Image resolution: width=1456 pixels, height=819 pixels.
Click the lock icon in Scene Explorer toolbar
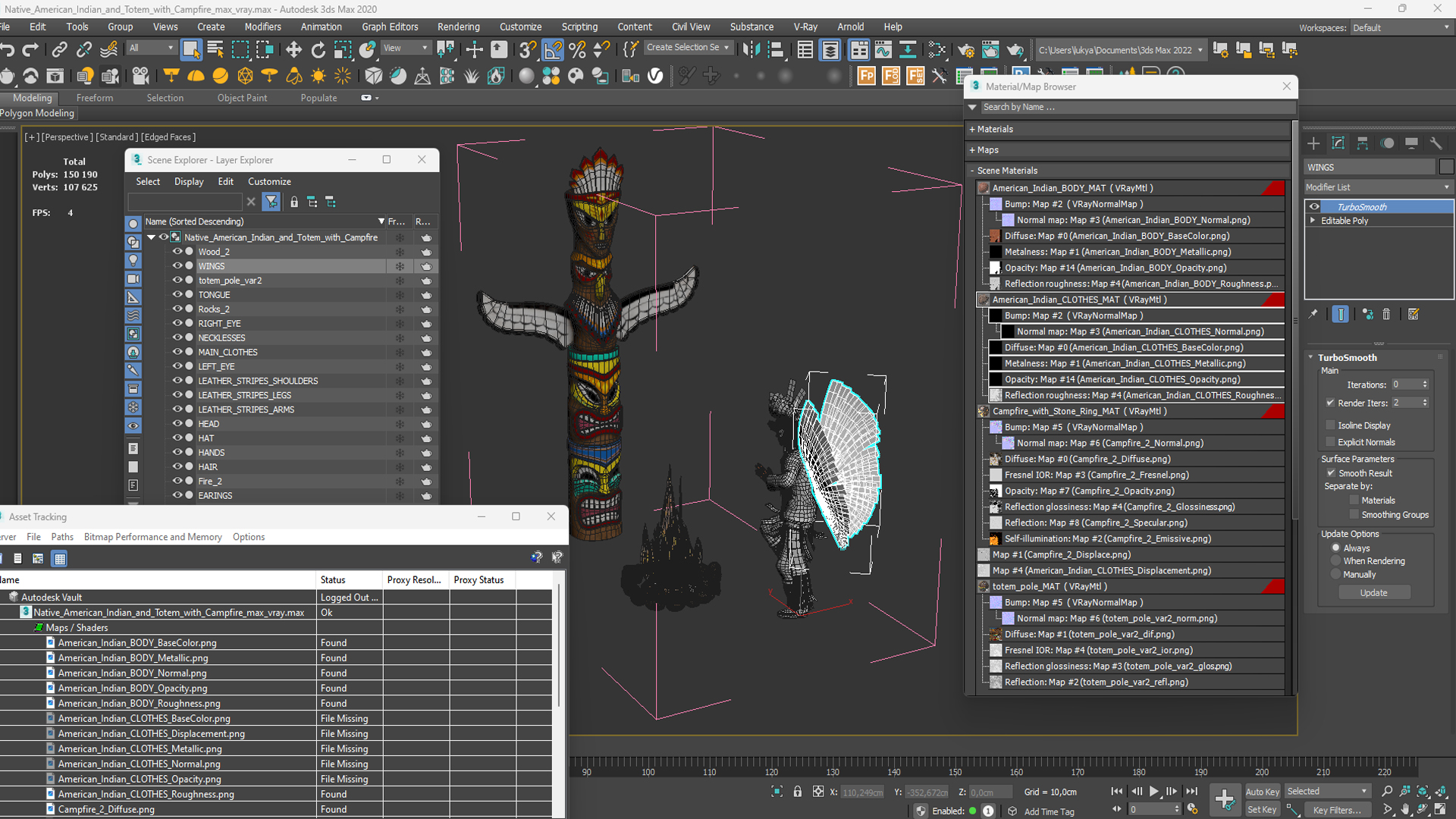[294, 202]
